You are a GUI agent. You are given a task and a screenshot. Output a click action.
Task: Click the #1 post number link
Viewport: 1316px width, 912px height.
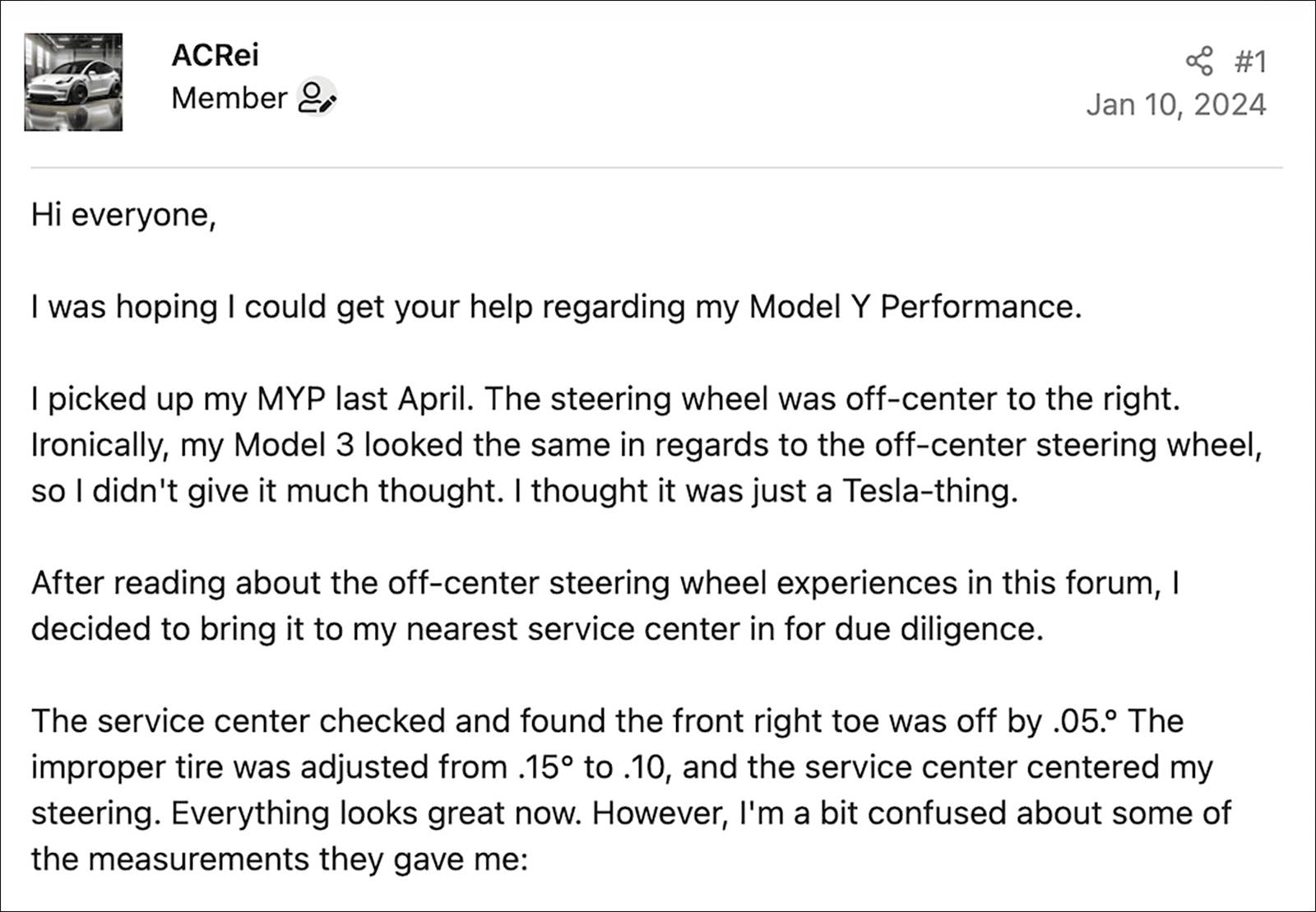(1250, 62)
